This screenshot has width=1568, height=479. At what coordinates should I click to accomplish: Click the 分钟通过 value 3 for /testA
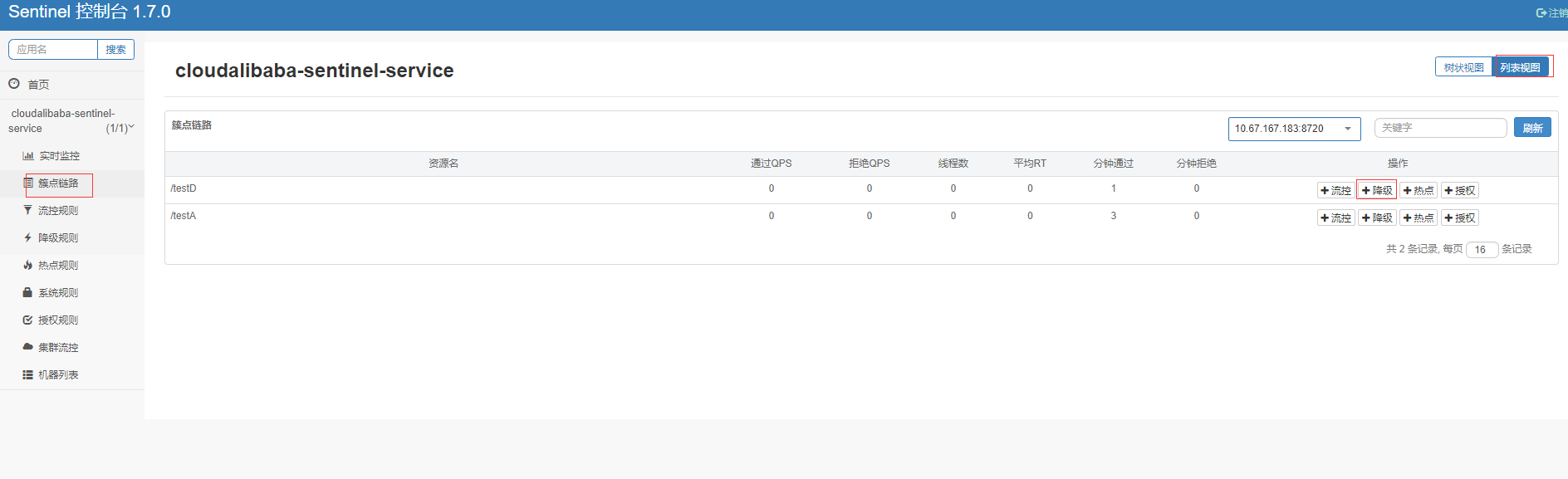pos(1114,216)
